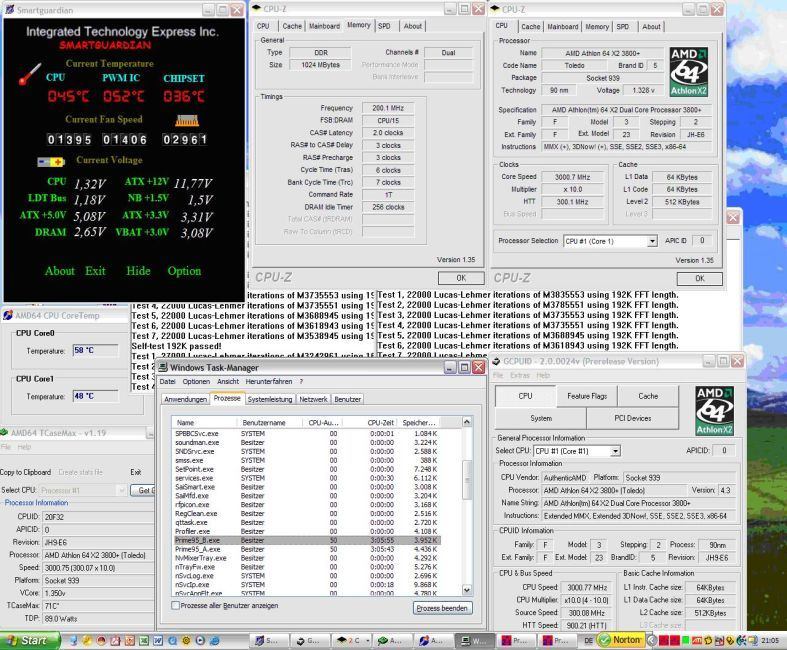The image size is (787, 650).
Task: Switch to GCPUID via its taskbar button
Action: [310, 640]
